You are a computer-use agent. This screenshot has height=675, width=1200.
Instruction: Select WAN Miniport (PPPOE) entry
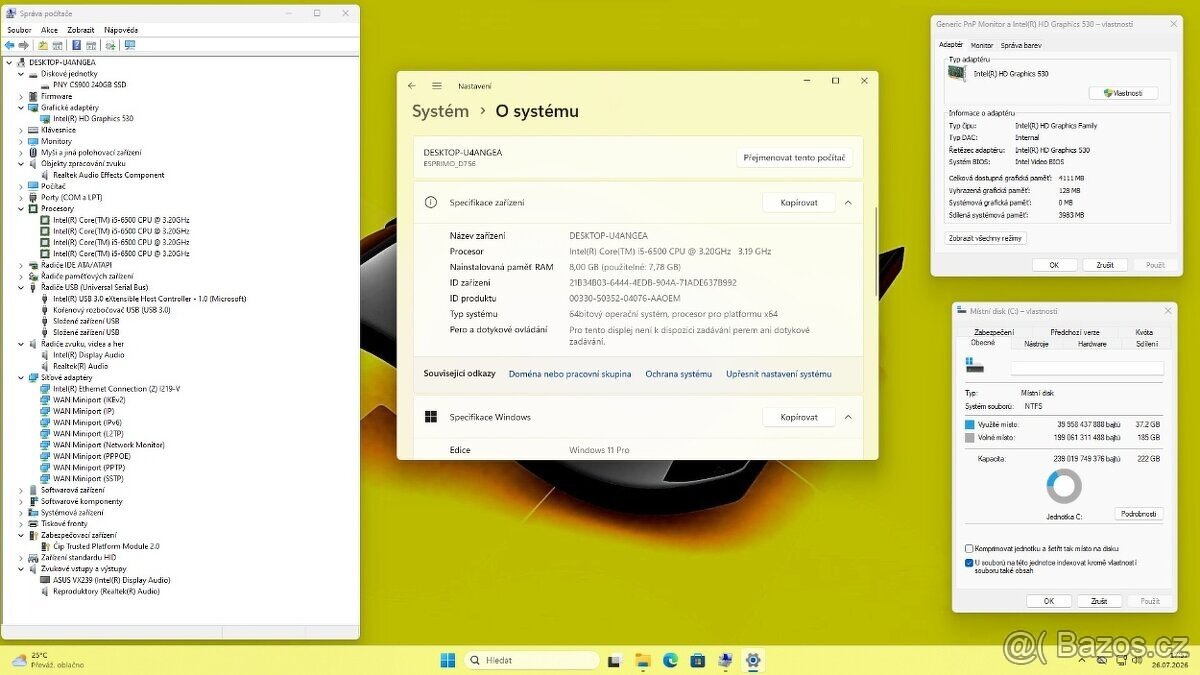pyautogui.click(x=92, y=456)
